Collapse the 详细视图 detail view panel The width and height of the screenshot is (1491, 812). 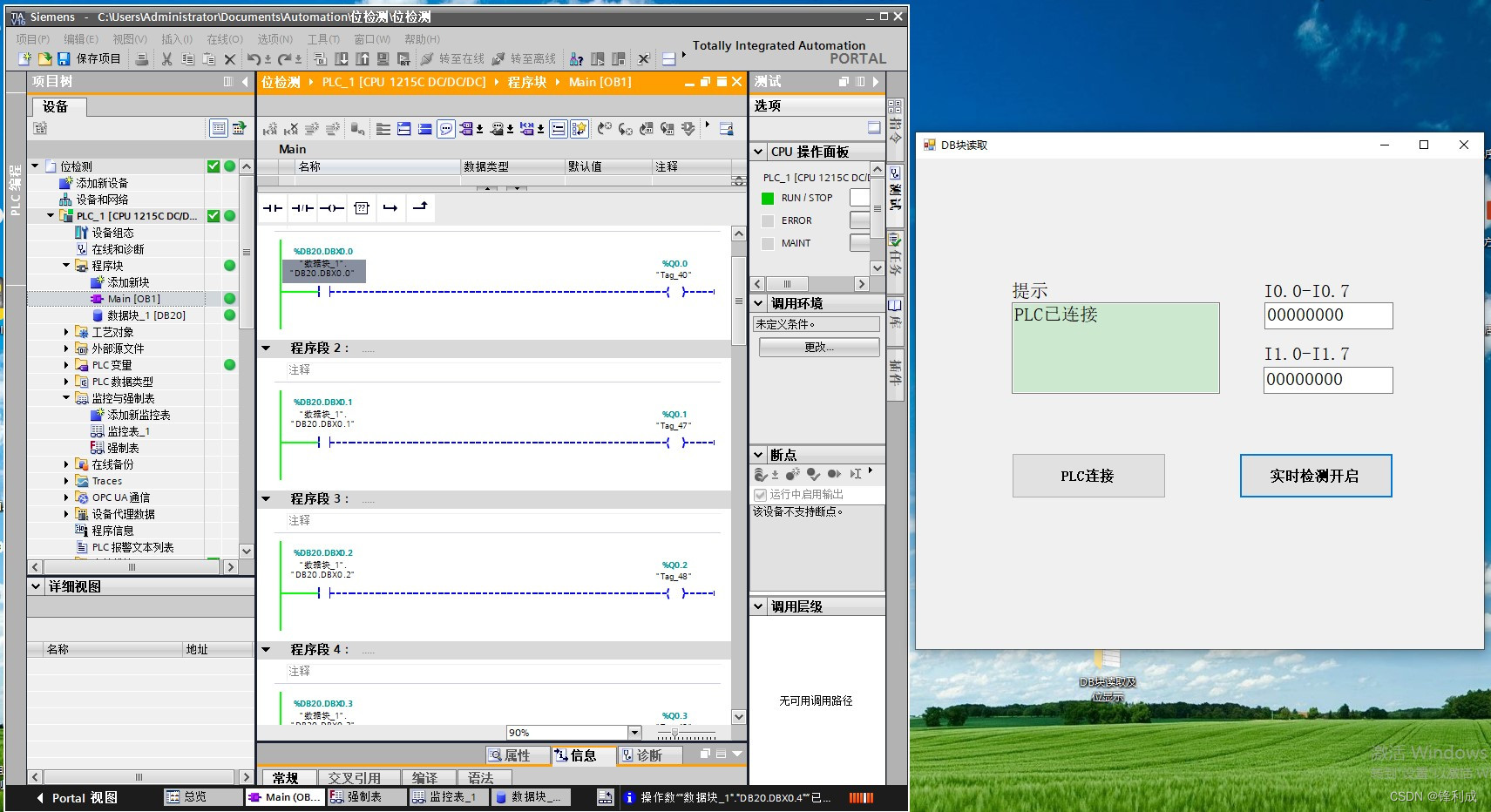click(36, 586)
